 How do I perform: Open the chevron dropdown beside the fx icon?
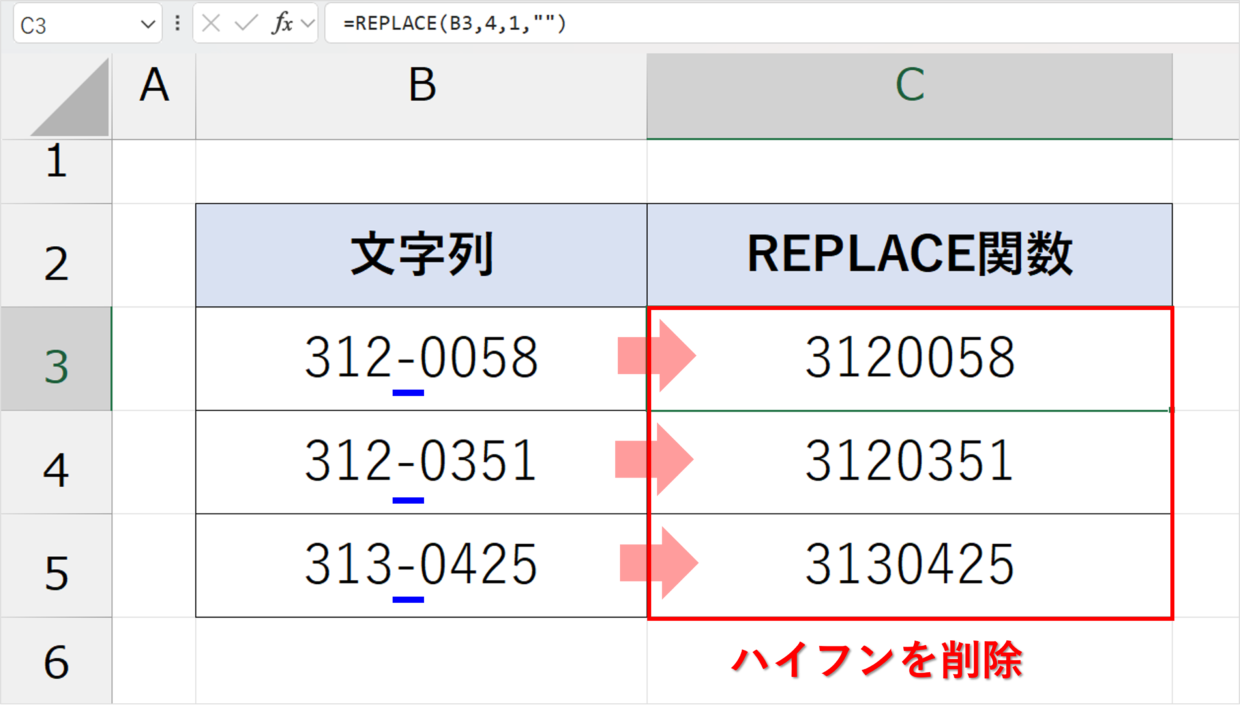coord(307,25)
